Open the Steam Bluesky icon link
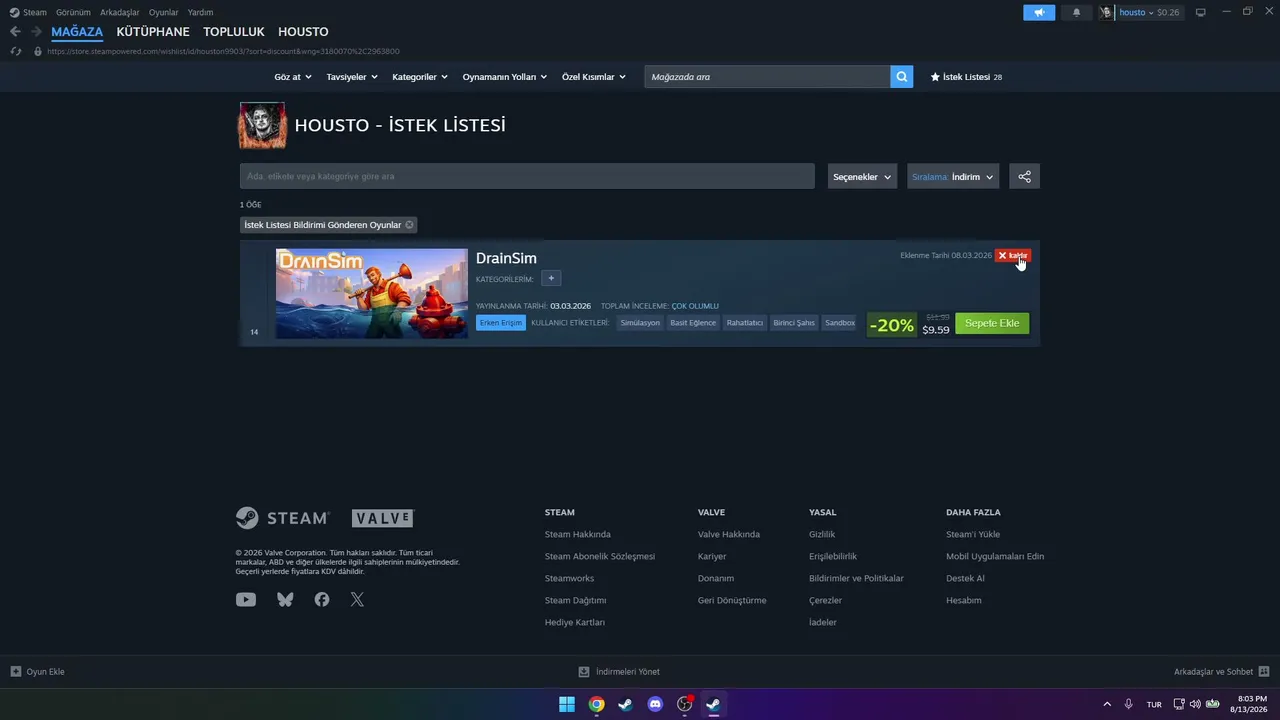The height and width of the screenshot is (720, 1280). [x=285, y=600]
